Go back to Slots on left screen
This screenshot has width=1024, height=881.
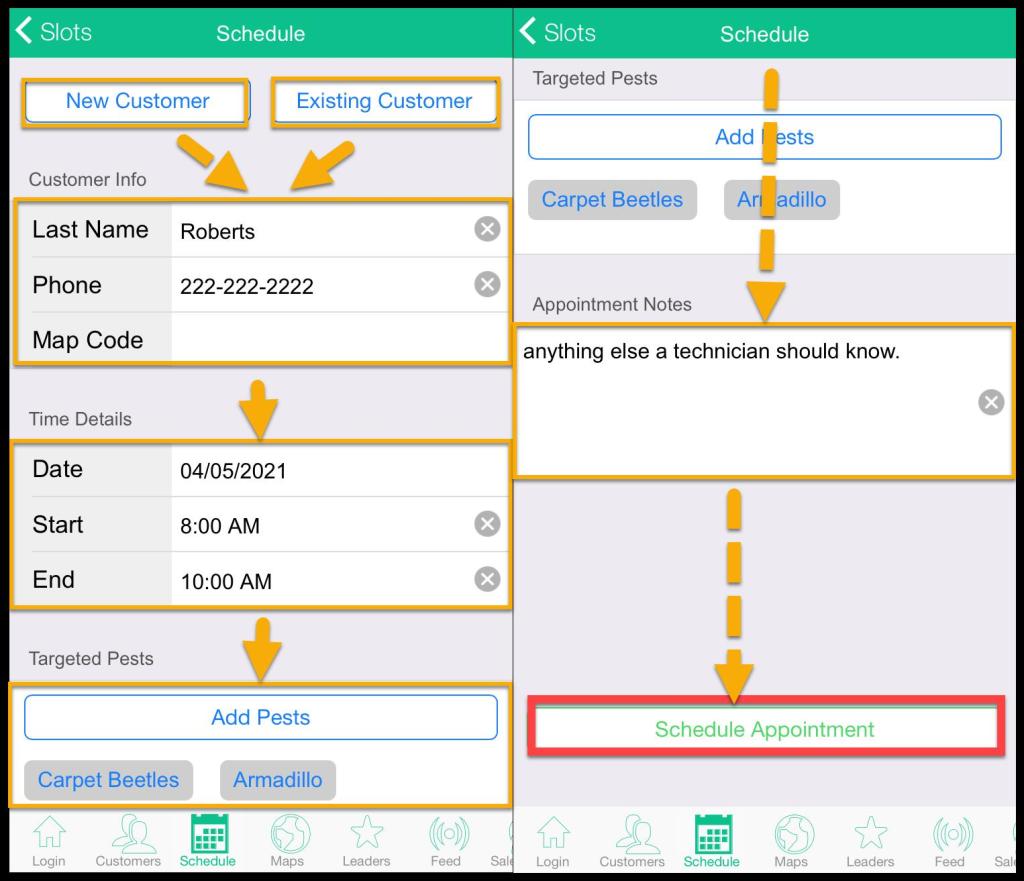click(x=55, y=32)
